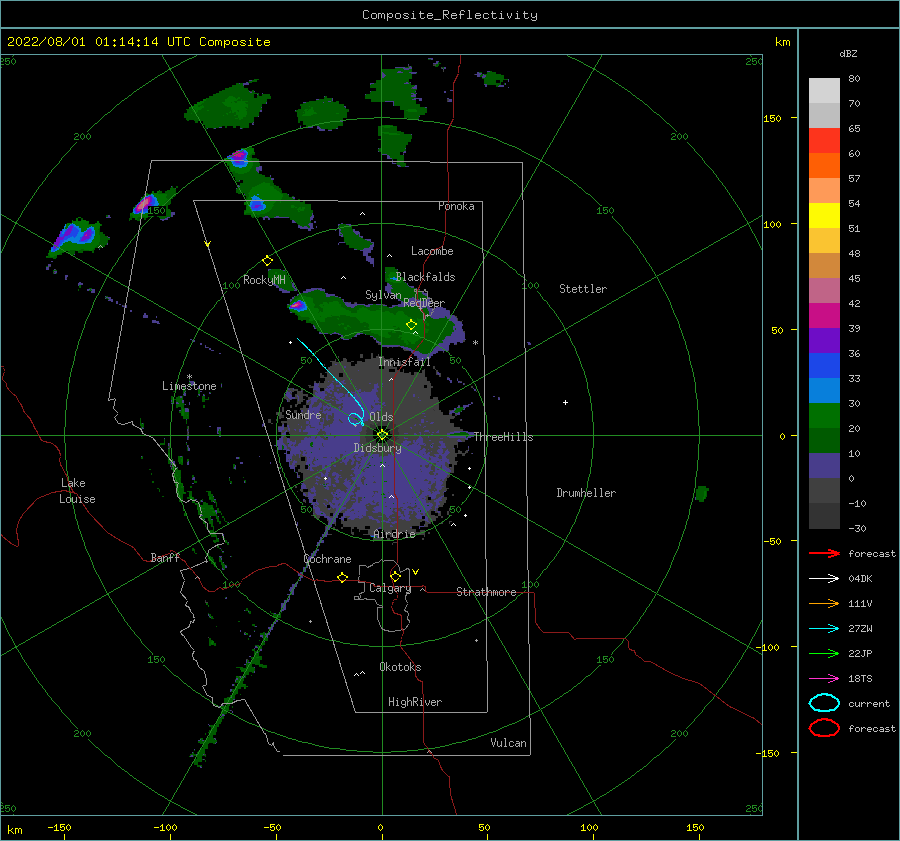Pick the light gray swatch below 80 dBZ

tap(824, 91)
